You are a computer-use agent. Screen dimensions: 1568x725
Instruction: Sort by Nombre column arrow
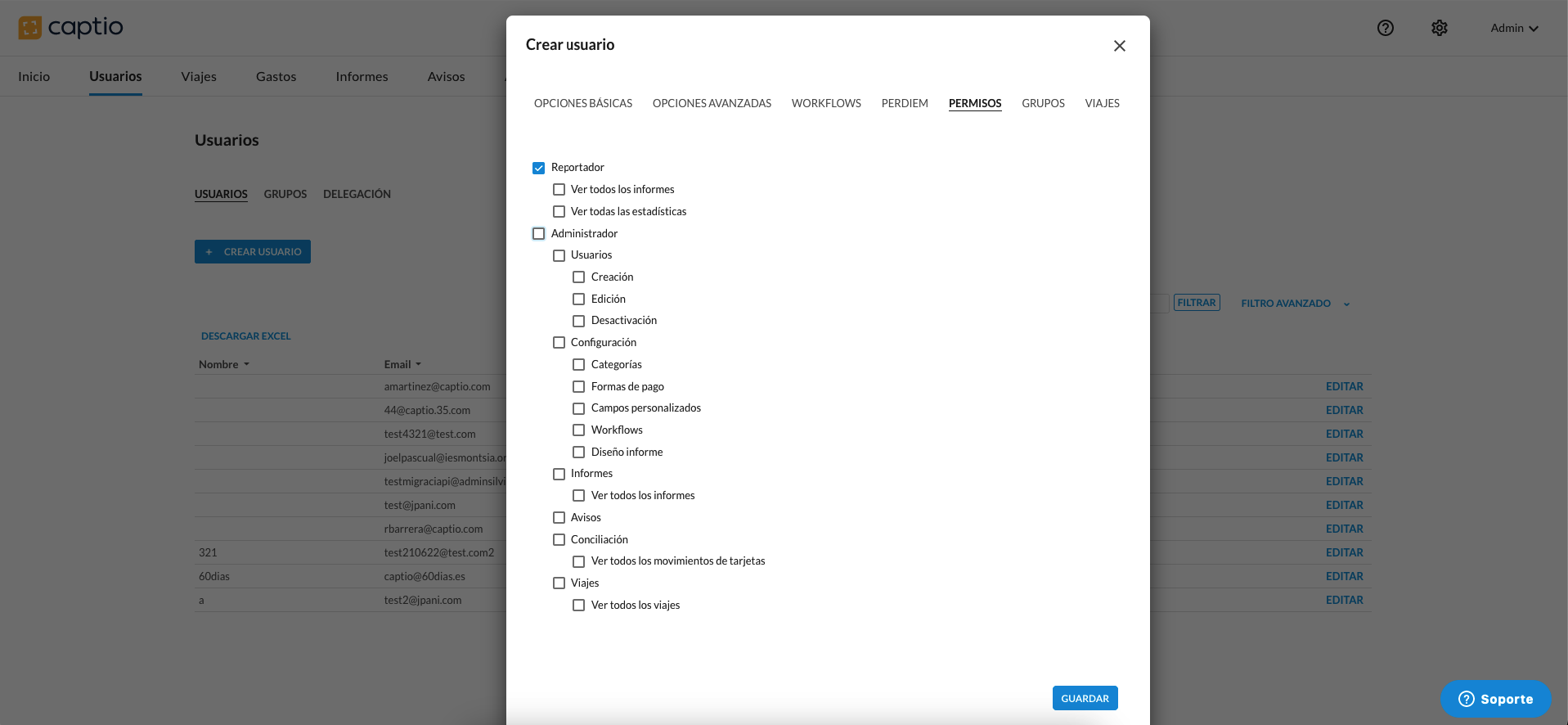coord(246,365)
